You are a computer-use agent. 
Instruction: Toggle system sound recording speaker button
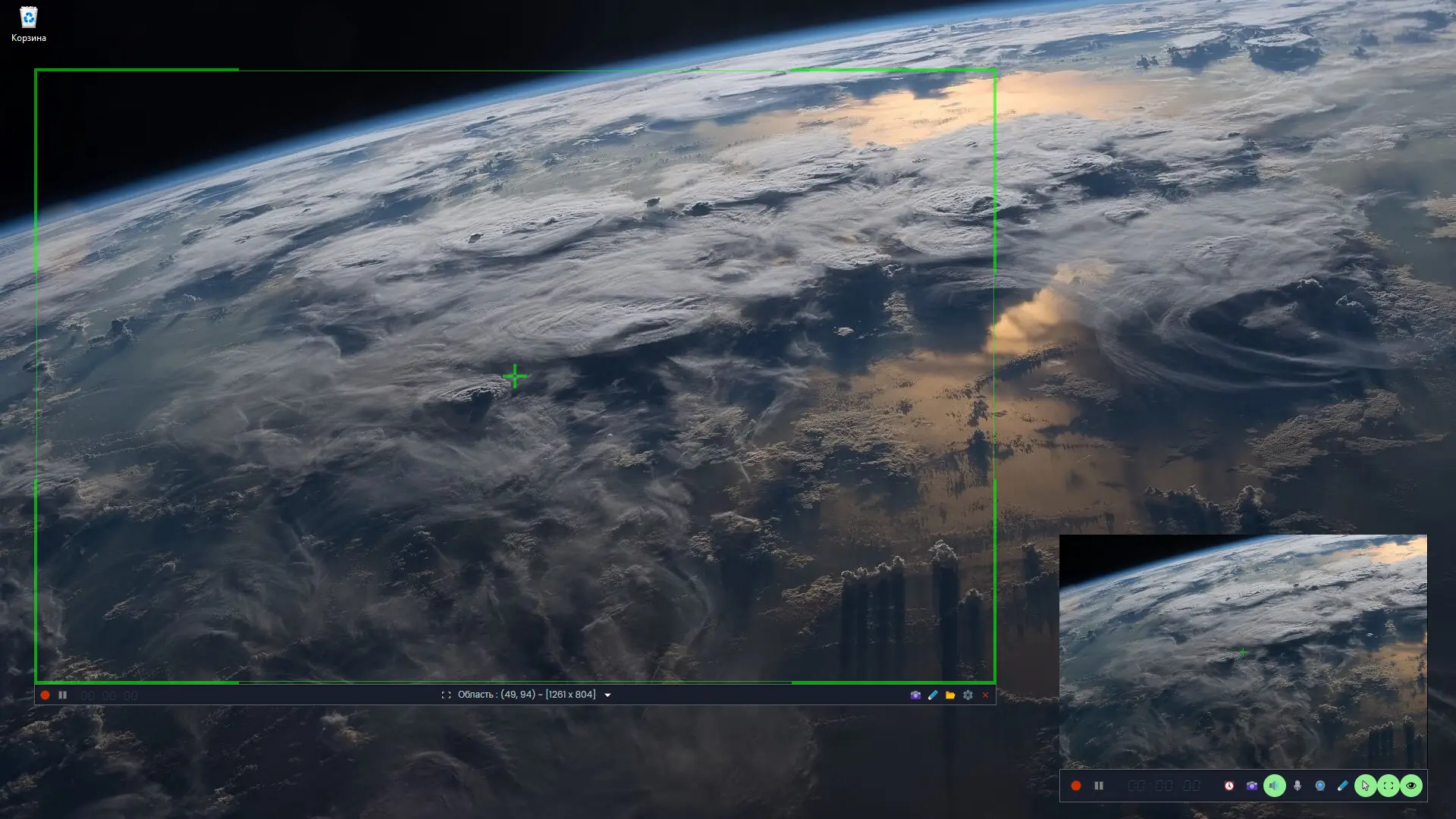pyautogui.click(x=1274, y=786)
